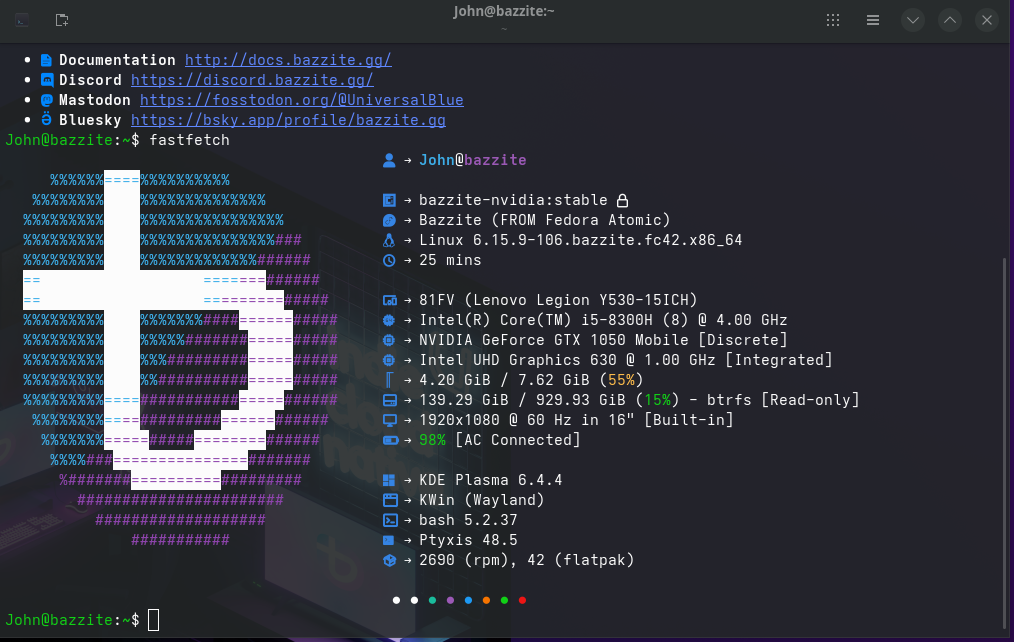Viewport: 1014px width, 642px height.
Task: Click the laptop icon beside 81FV host
Action: [389, 300]
